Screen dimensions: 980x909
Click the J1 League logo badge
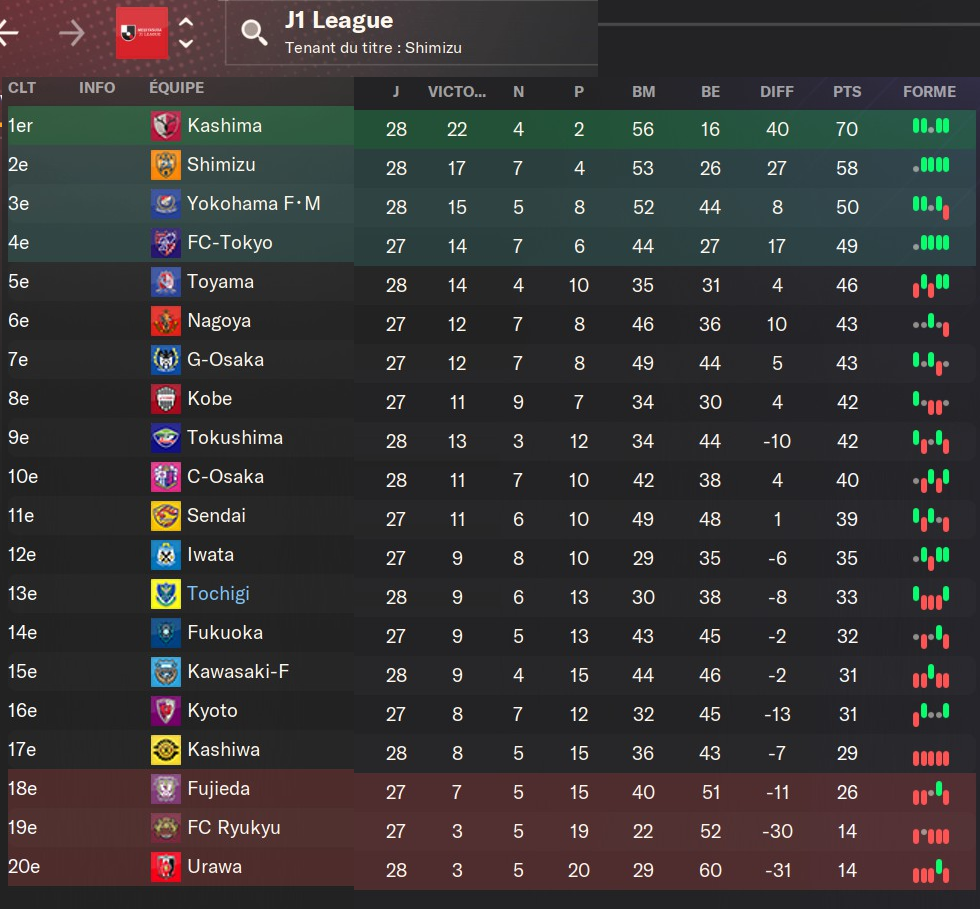point(142,33)
